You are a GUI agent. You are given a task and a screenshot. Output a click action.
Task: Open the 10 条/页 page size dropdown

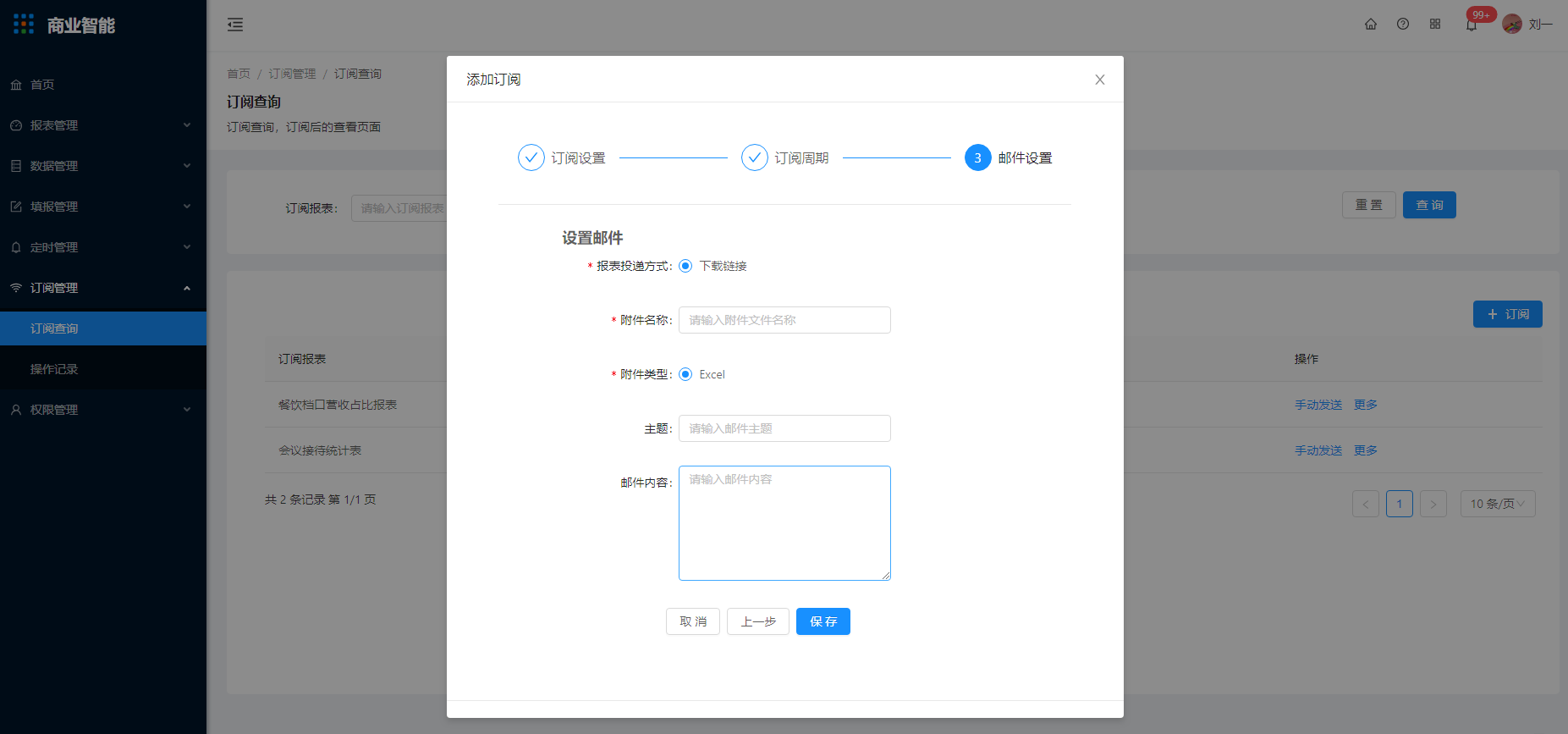pyautogui.click(x=1498, y=504)
